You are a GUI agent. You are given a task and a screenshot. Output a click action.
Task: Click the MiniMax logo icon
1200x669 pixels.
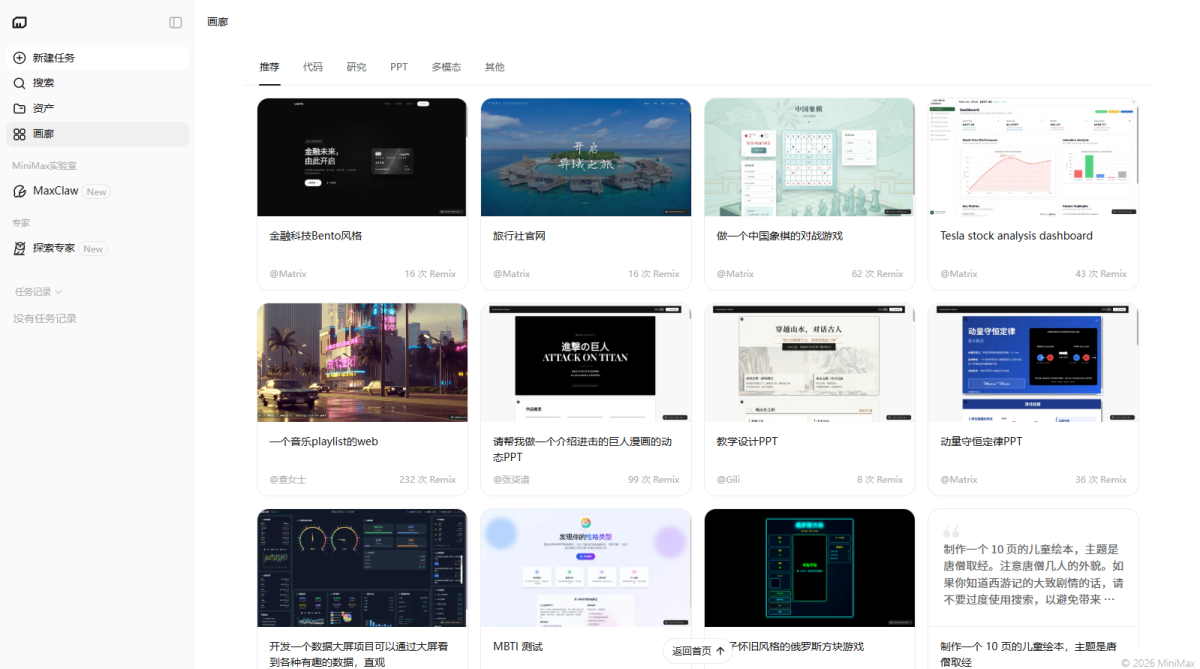click(x=20, y=22)
